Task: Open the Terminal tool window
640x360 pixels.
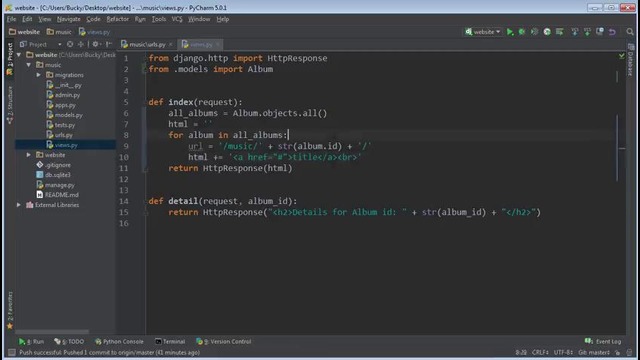Action: pos(170,342)
